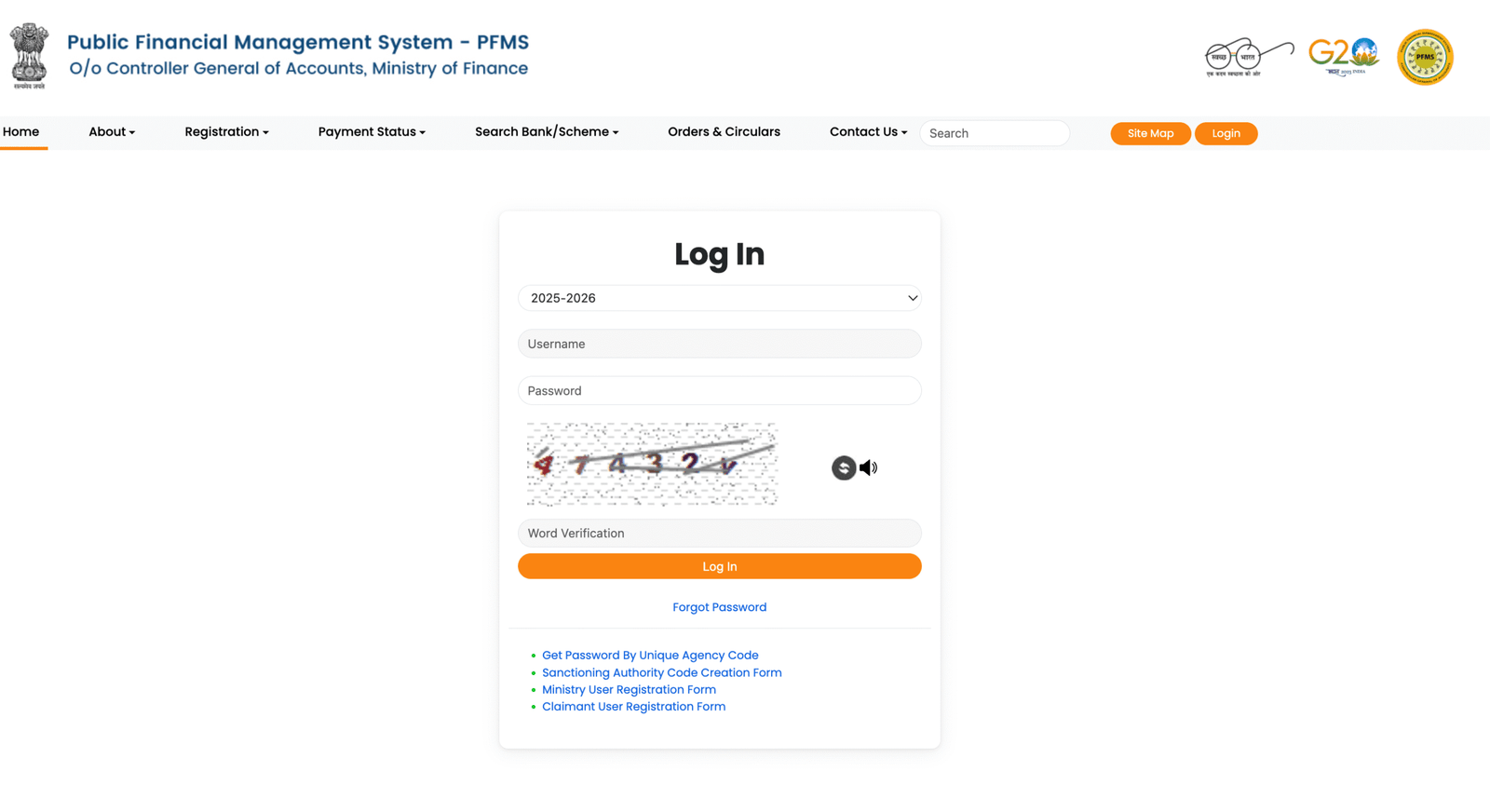The height and width of the screenshot is (812, 1490).
Task: Click the Site Map button
Action: coord(1150,133)
